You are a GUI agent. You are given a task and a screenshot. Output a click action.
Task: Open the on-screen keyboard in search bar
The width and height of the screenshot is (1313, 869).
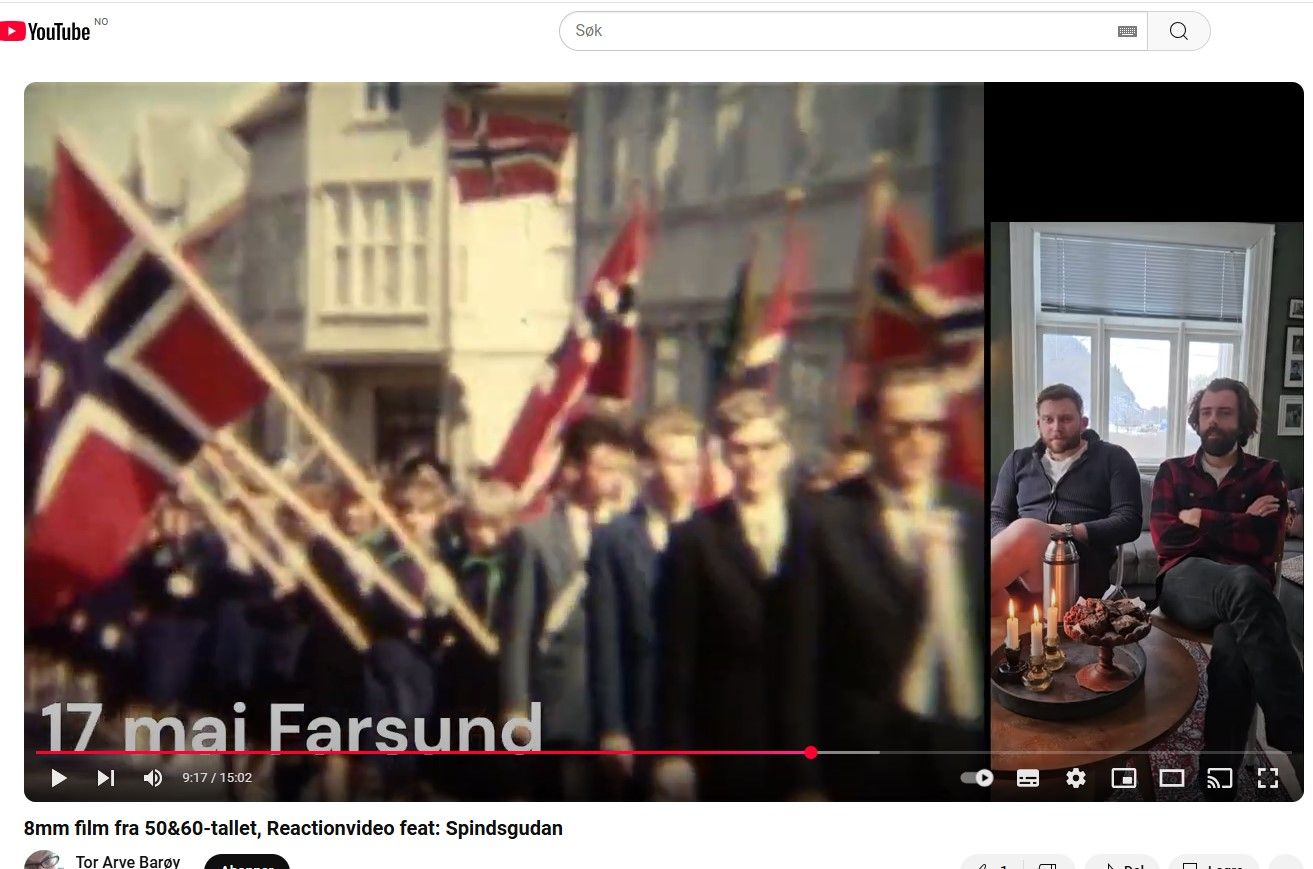coord(1126,31)
